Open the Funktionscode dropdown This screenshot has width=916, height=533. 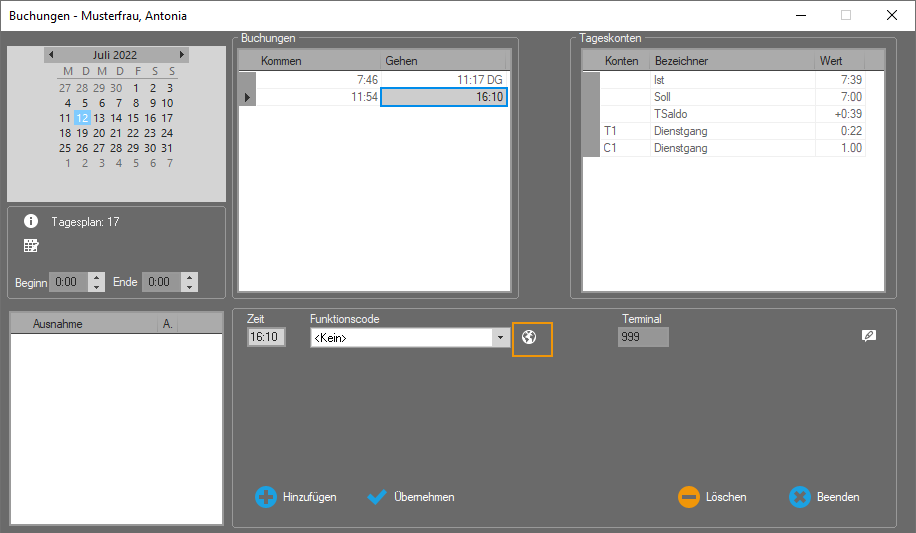500,338
